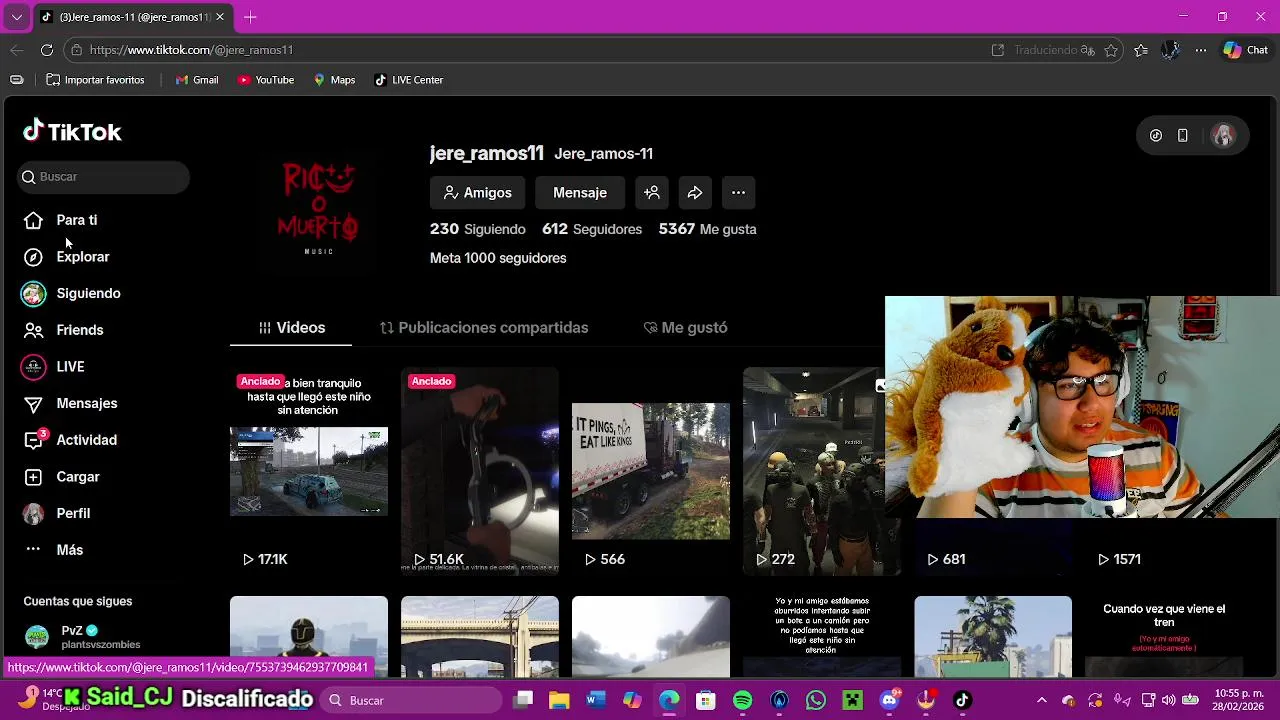
Task: Click the Amigos button on profile
Action: (x=477, y=193)
